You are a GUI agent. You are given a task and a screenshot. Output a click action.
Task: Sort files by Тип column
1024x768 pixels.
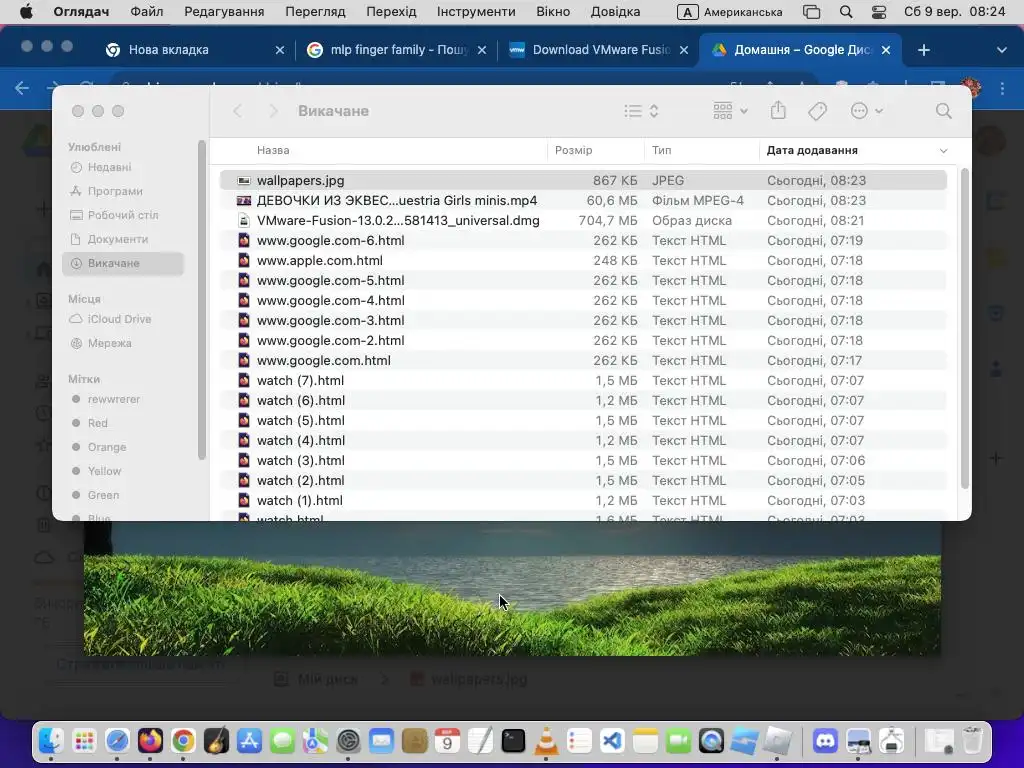(x=702, y=150)
